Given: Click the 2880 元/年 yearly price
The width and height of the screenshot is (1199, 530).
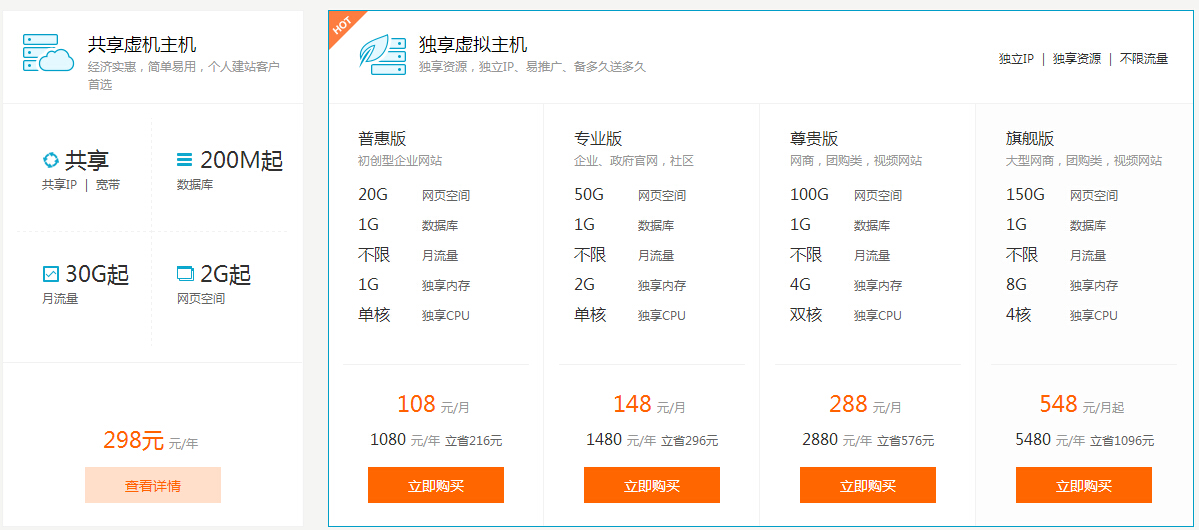Looking at the screenshot, I should (837, 440).
